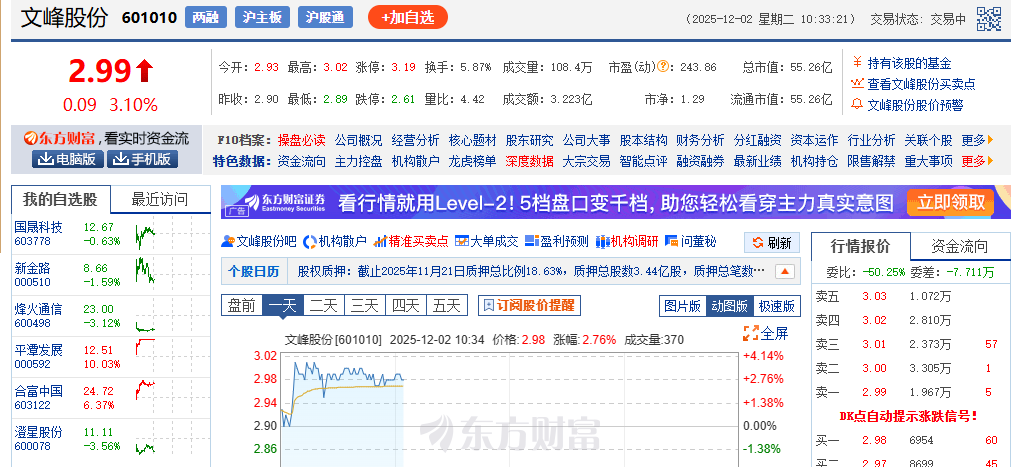Viewport: 1018px width, 467px height.
Task: Select 三天 chart period
Action: [x=364, y=305]
